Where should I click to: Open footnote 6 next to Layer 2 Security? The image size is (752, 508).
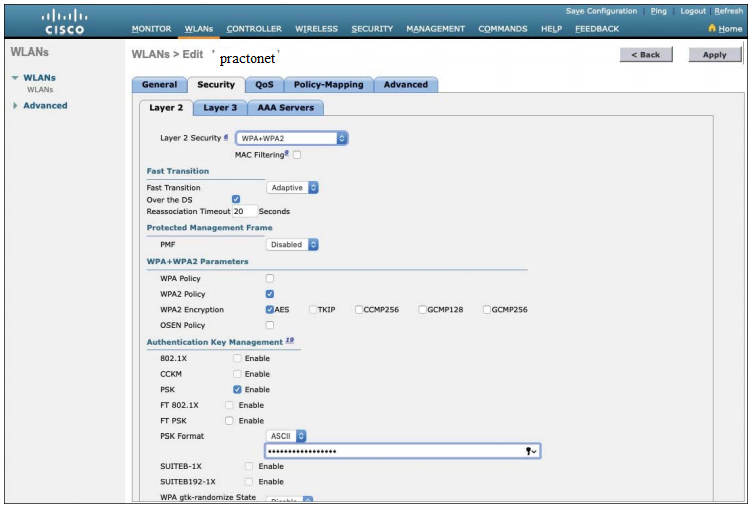click(x=225, y=137)
